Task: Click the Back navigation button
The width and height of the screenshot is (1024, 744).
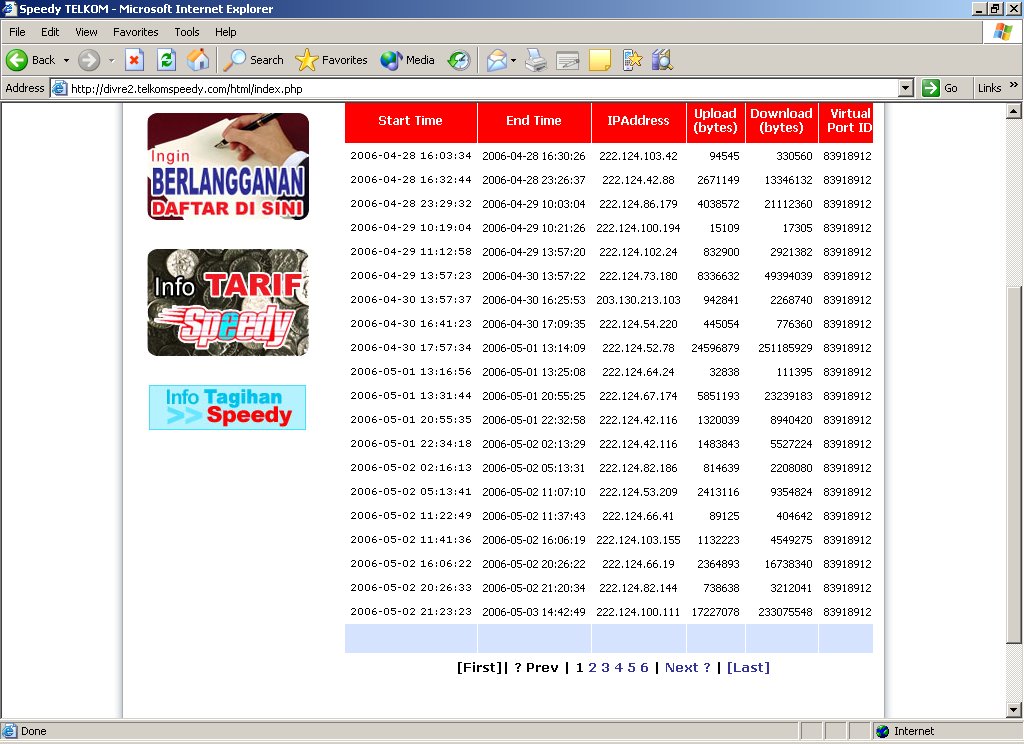Action: coord(31,60)
